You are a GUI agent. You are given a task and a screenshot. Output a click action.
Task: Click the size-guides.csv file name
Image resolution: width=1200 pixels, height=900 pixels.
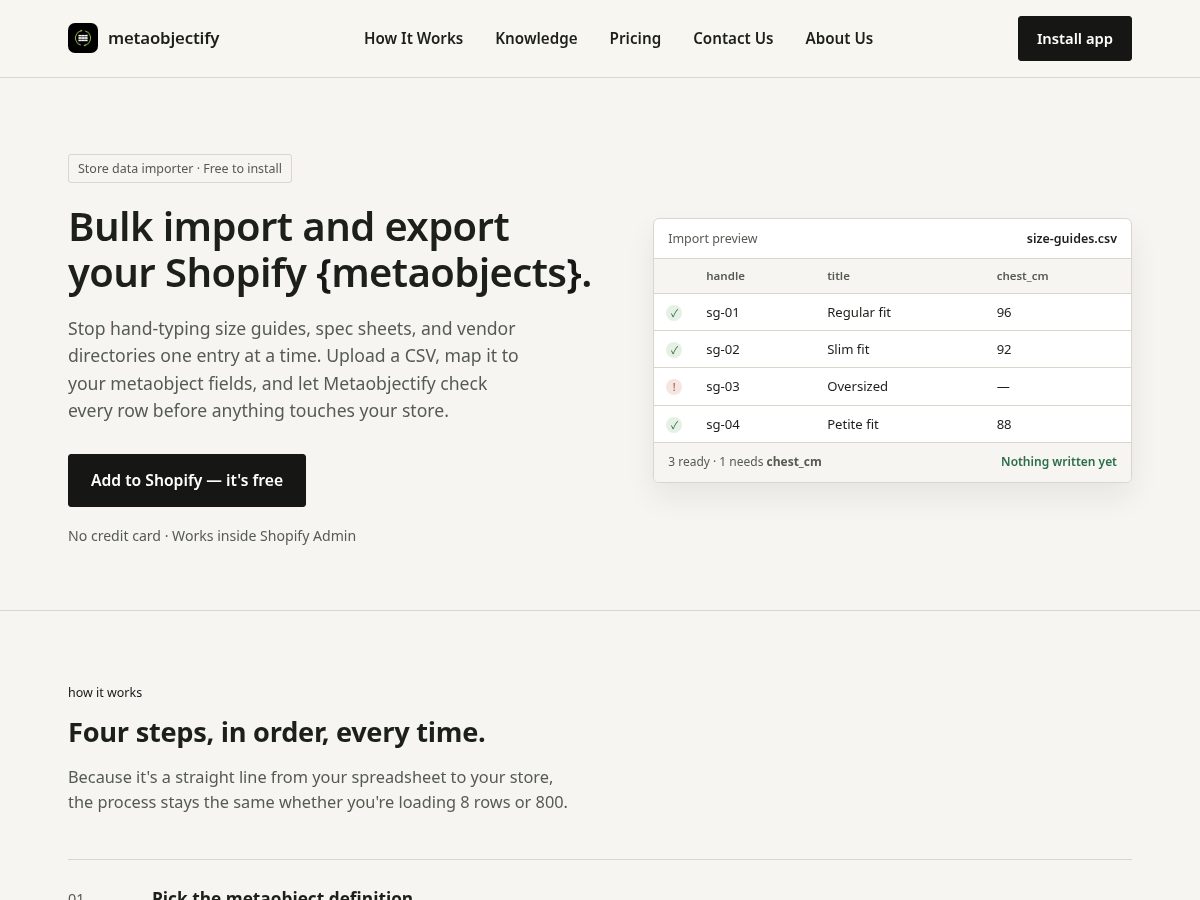point(1071,239)
